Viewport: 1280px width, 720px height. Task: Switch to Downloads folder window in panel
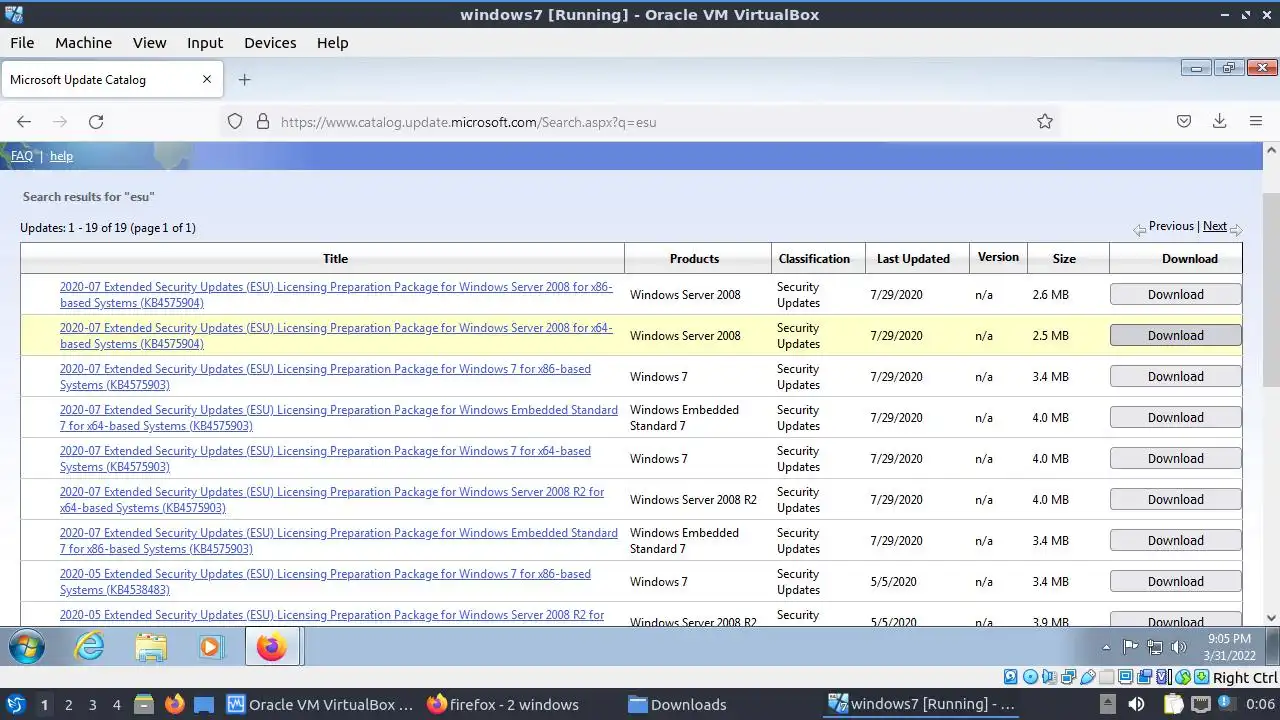pos(677,704)
